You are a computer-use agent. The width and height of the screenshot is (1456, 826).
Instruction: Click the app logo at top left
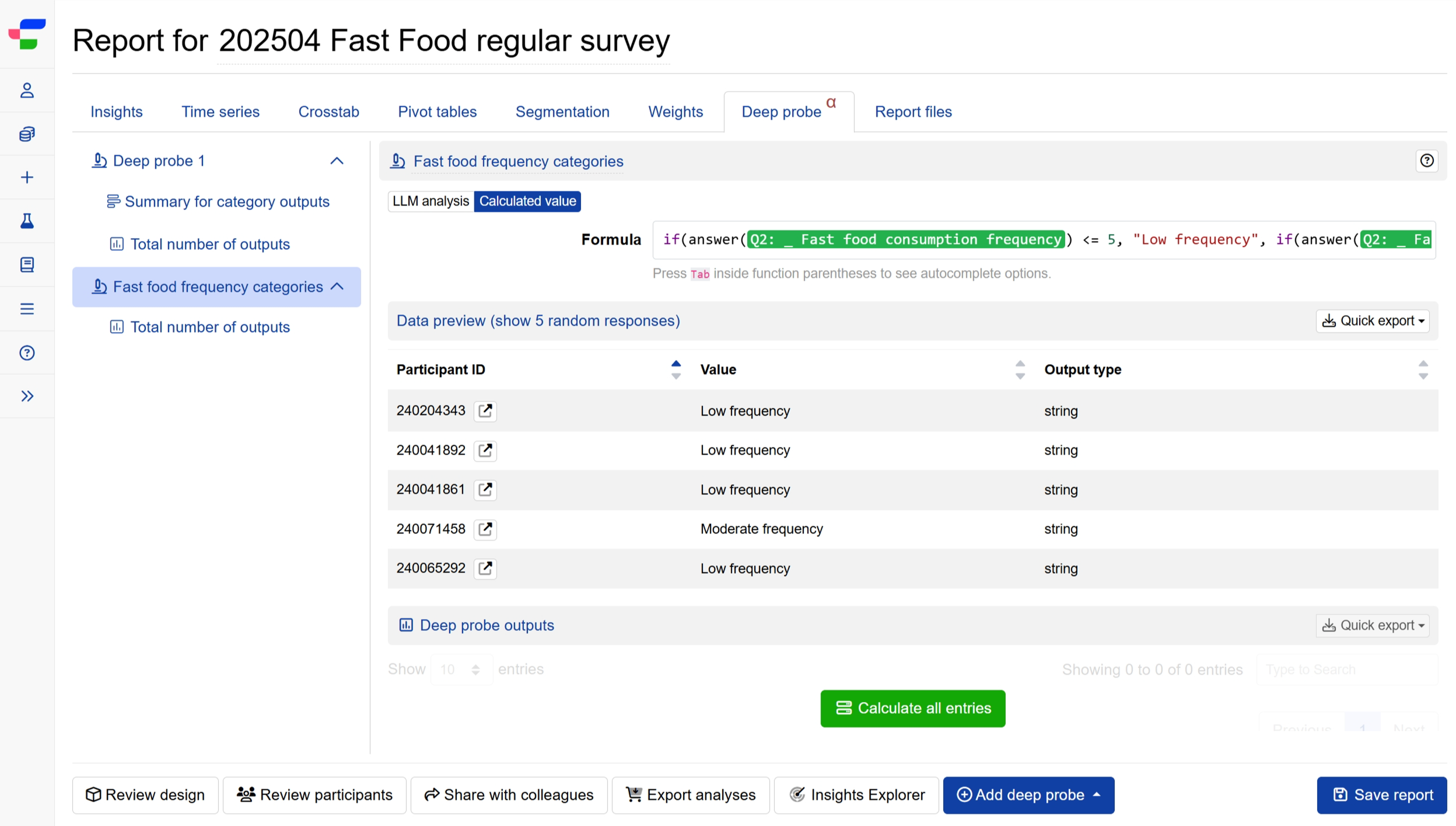[26, 34]
